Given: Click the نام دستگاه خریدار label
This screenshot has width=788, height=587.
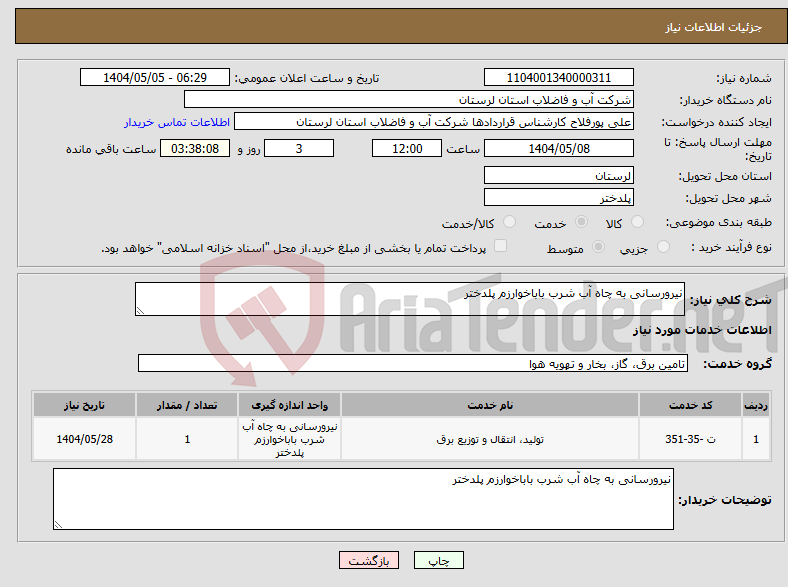Looking at the screenshot, I should [x=726, y=101].
